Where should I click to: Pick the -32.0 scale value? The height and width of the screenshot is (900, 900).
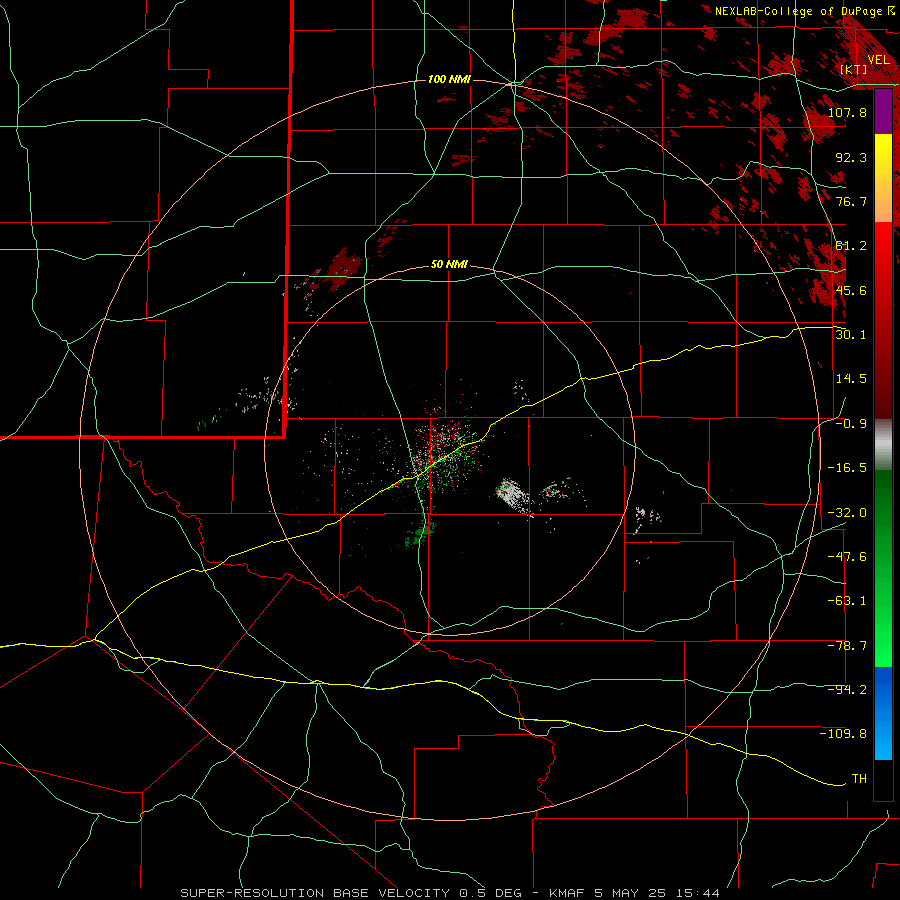847,512
